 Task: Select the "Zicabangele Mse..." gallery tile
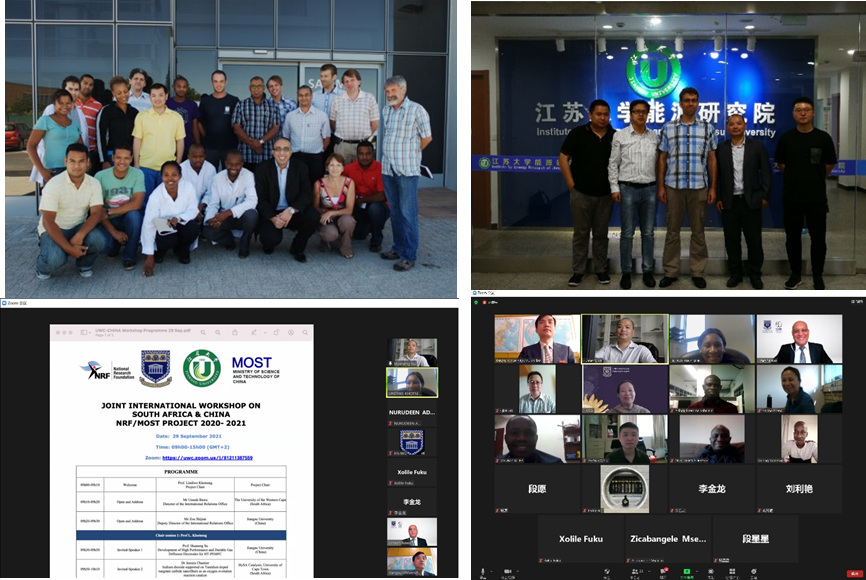(668, 539)
